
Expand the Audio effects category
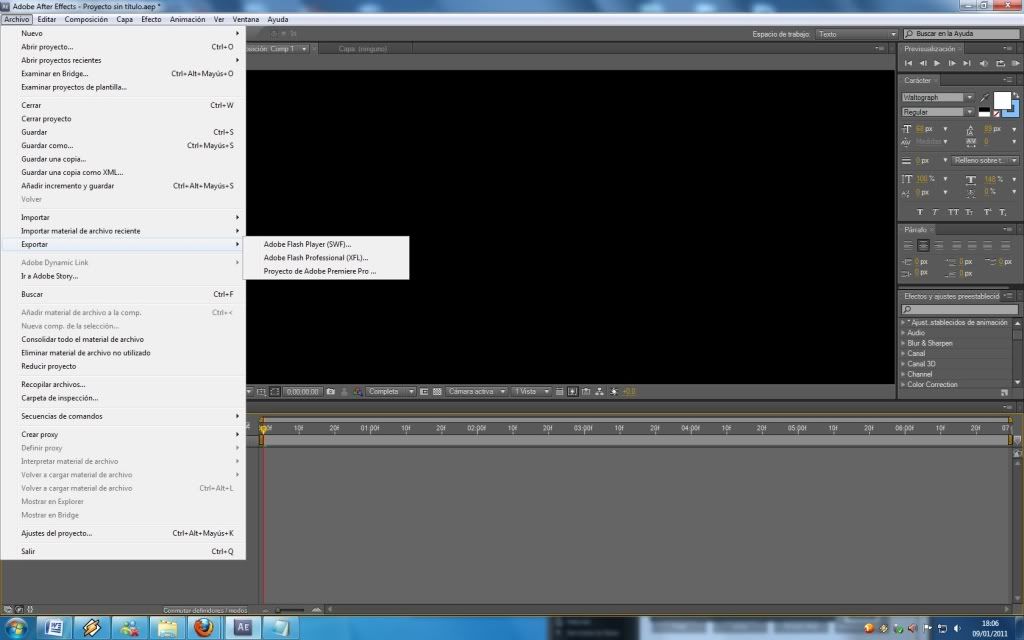pyautogui.click(x=903, y=332)
